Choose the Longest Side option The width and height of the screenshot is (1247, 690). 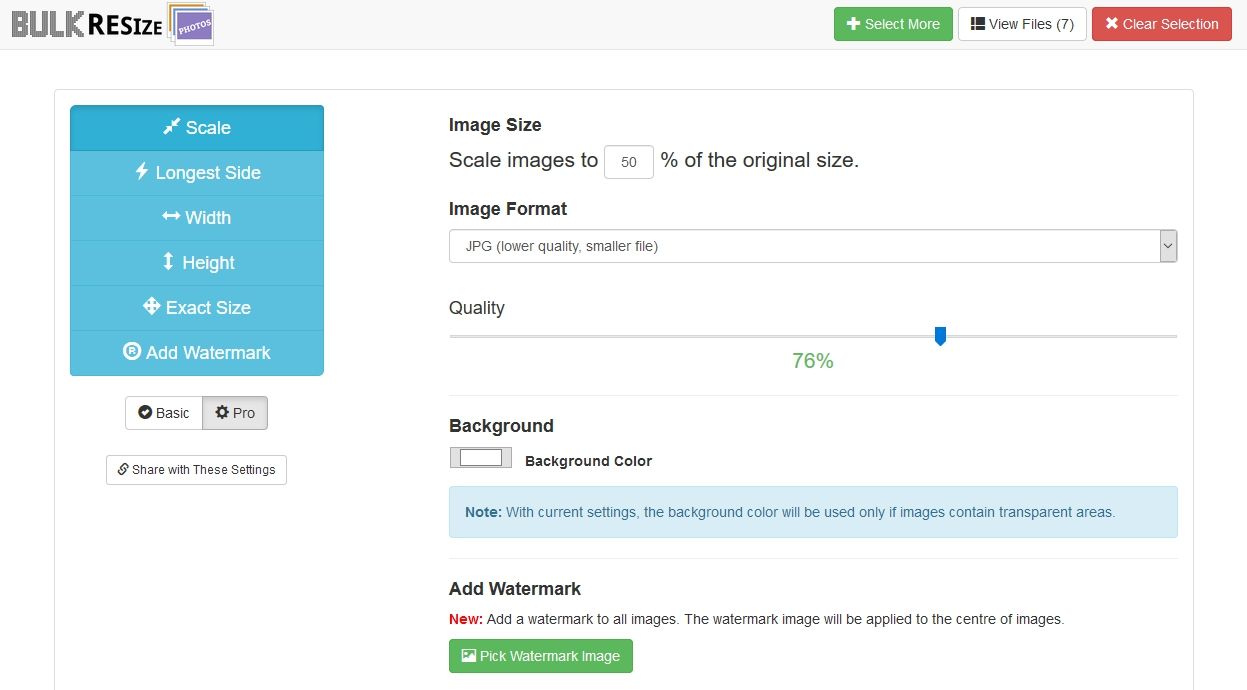197,173
